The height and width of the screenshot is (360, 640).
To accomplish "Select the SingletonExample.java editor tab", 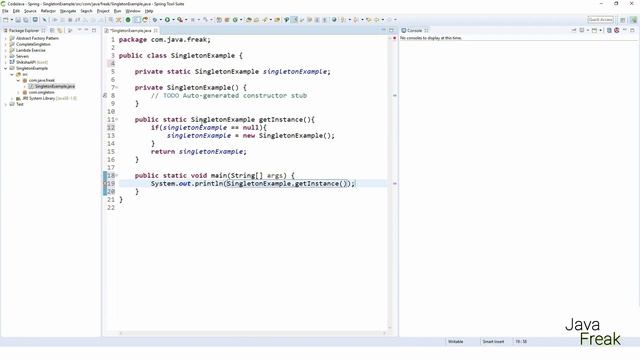I will (x=131, y=31).
